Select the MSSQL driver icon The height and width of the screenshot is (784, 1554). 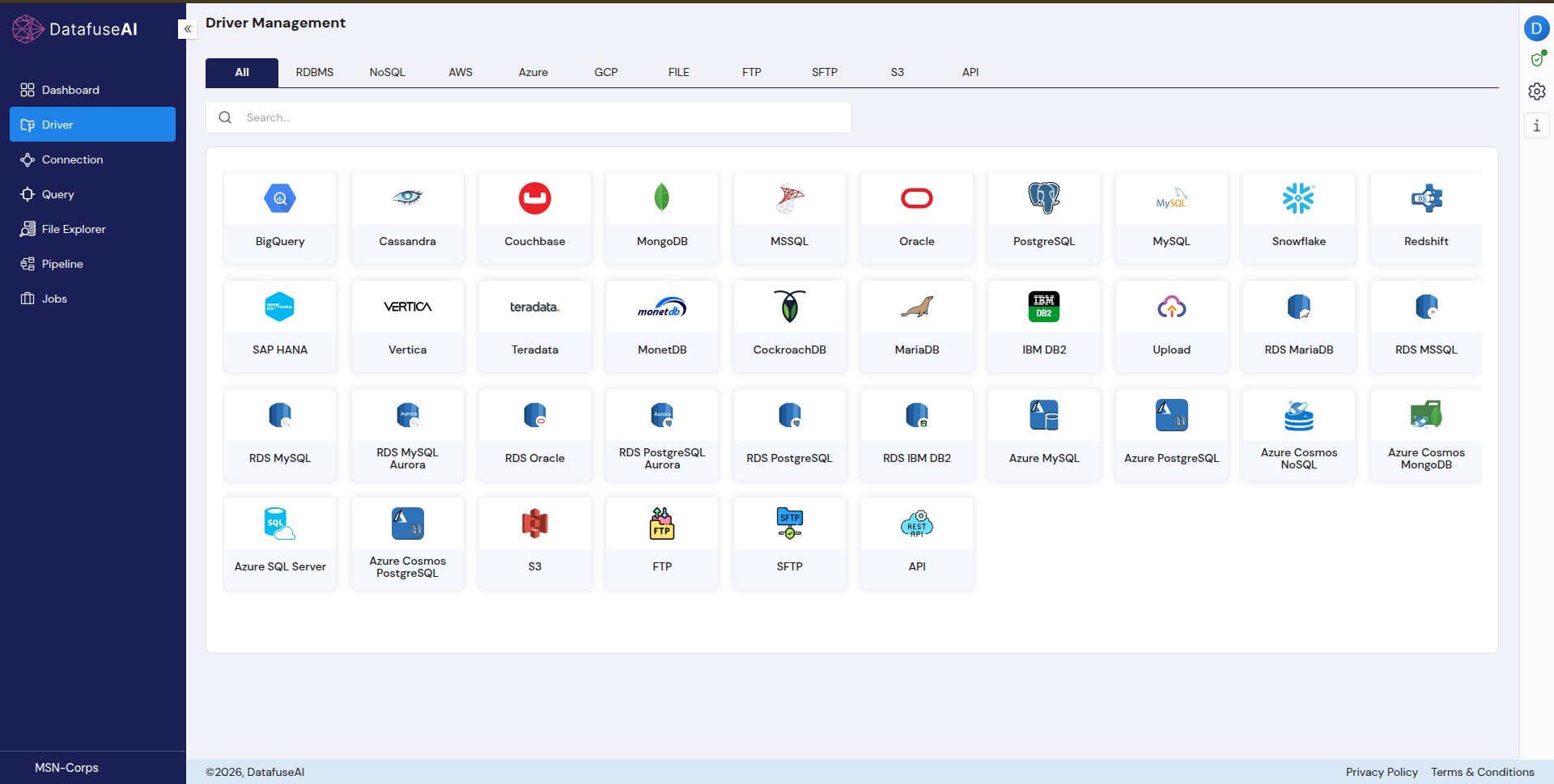click(790, 198)
